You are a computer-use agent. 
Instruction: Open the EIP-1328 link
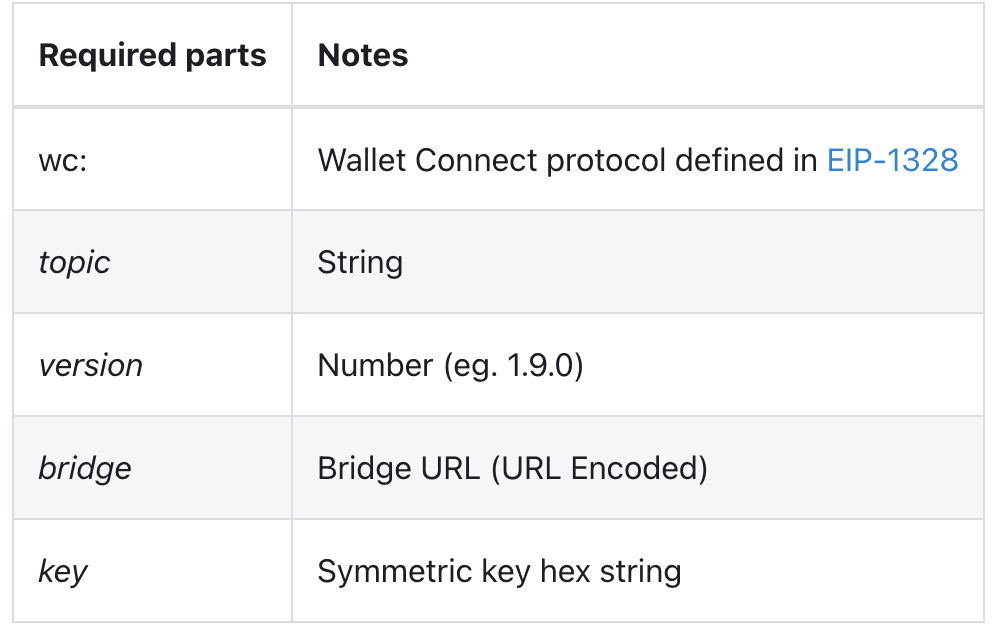click(892, 160)
